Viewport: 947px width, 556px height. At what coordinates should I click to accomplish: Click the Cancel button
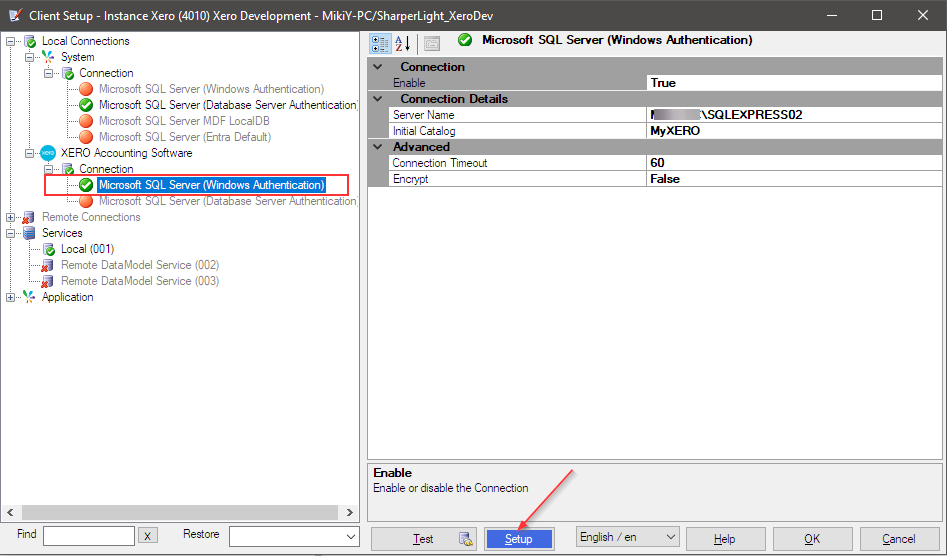tap(899, 539)
